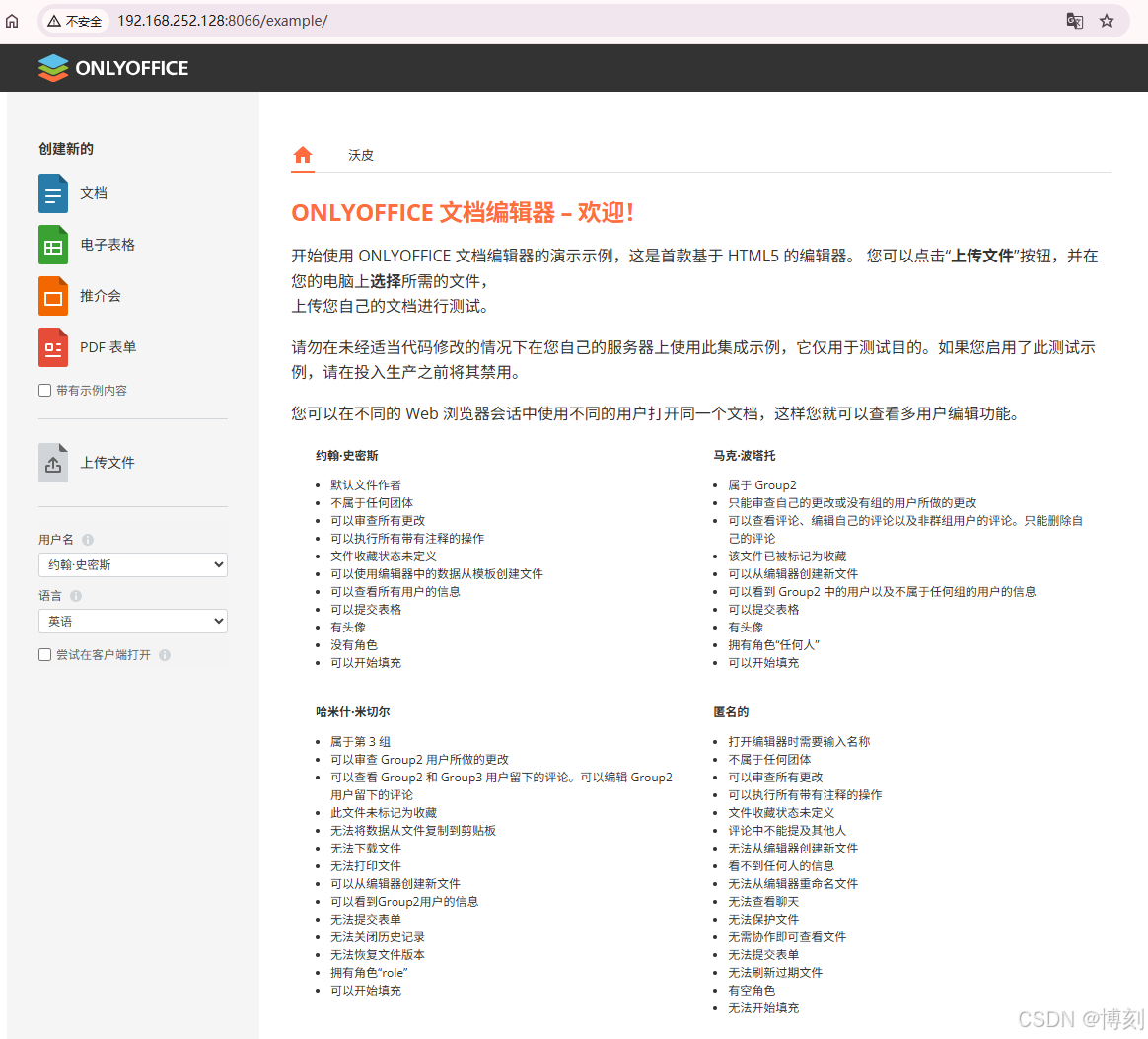The height and width of the screenshot is (1039, 1148).
Task: Click the 属于 Group2 list item
Action: (762, 485)
